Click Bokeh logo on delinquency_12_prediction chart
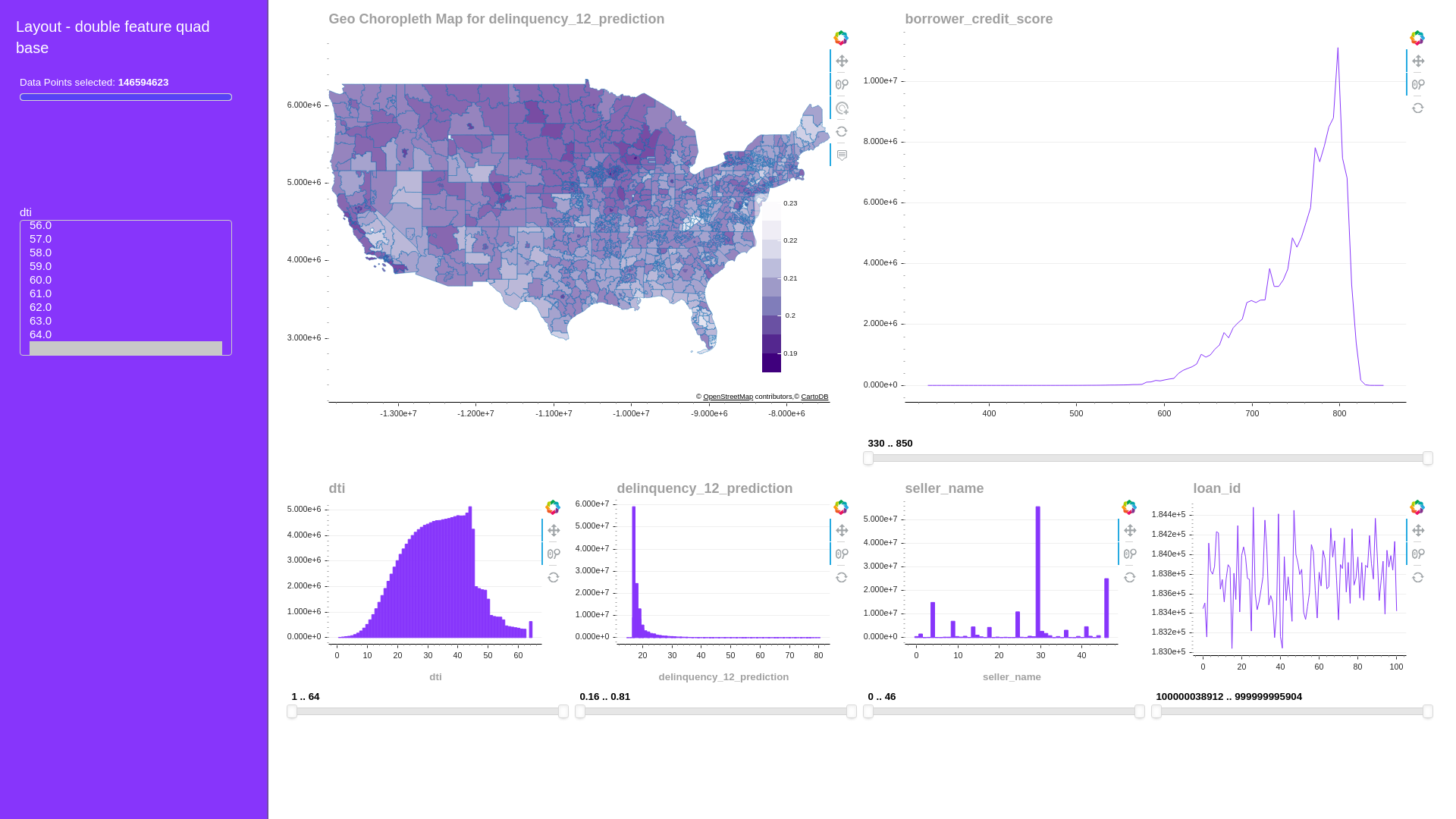The image size is (1456, 819). pyautogui.click(x=841, y=507)
